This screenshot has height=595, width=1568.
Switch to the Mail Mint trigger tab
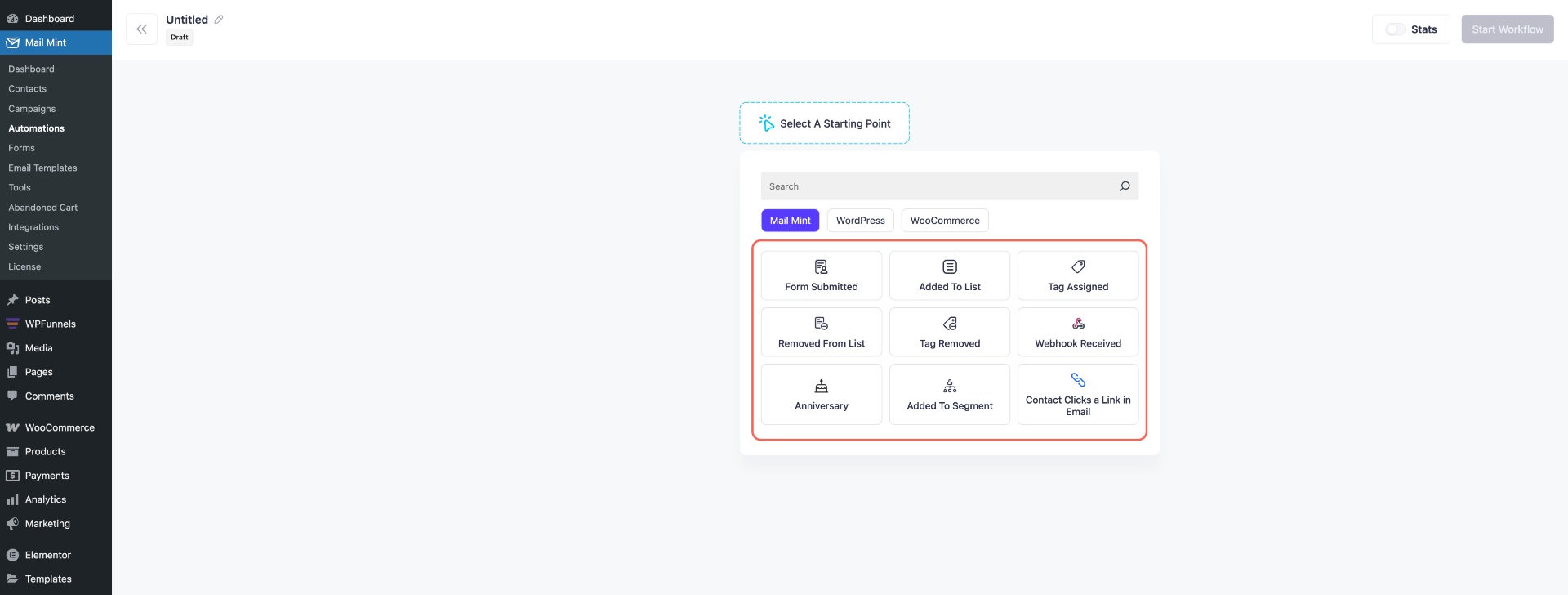point(791,221)
